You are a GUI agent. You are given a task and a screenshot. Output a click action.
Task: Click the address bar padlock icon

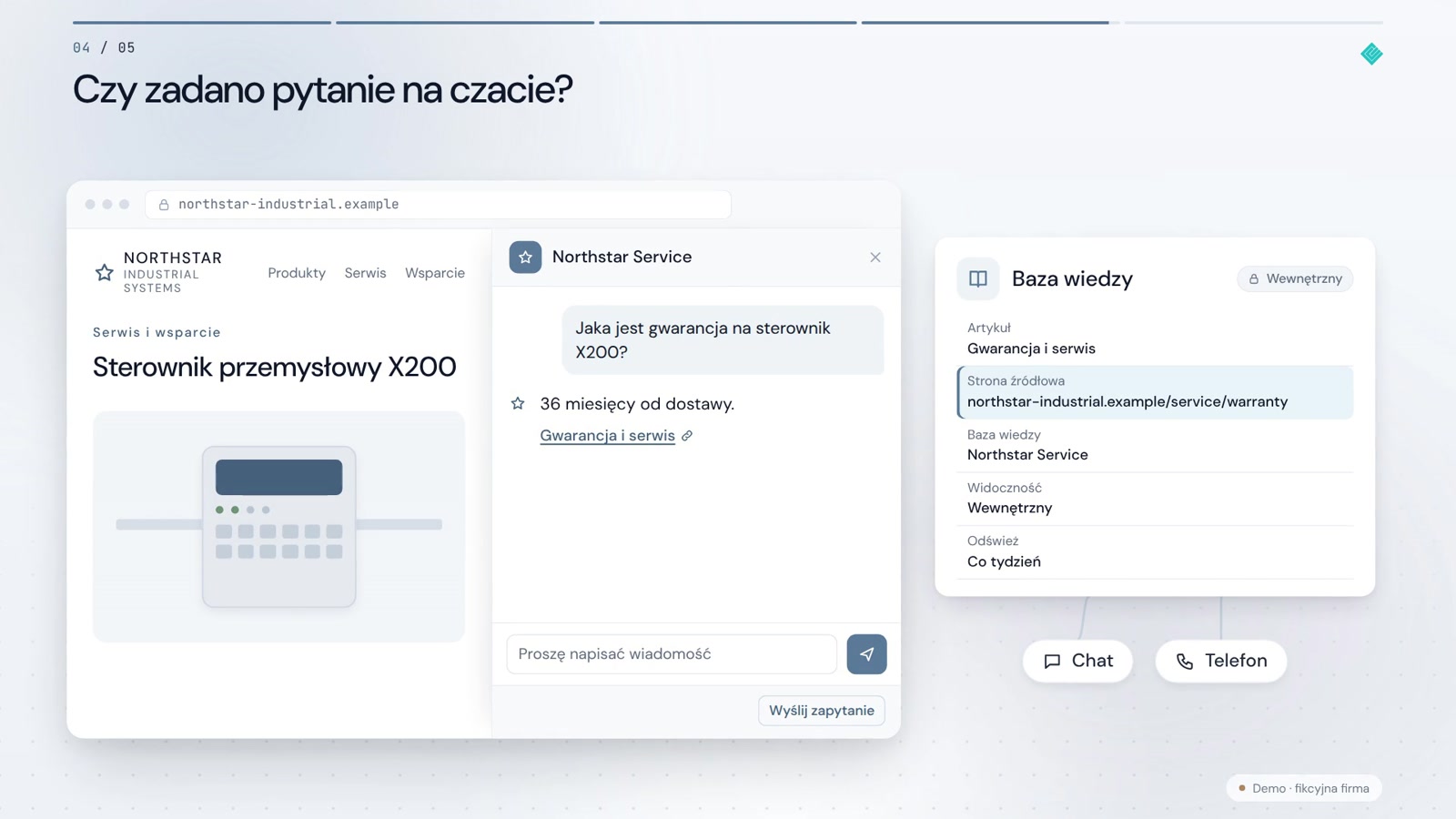(x=164, y=205)
